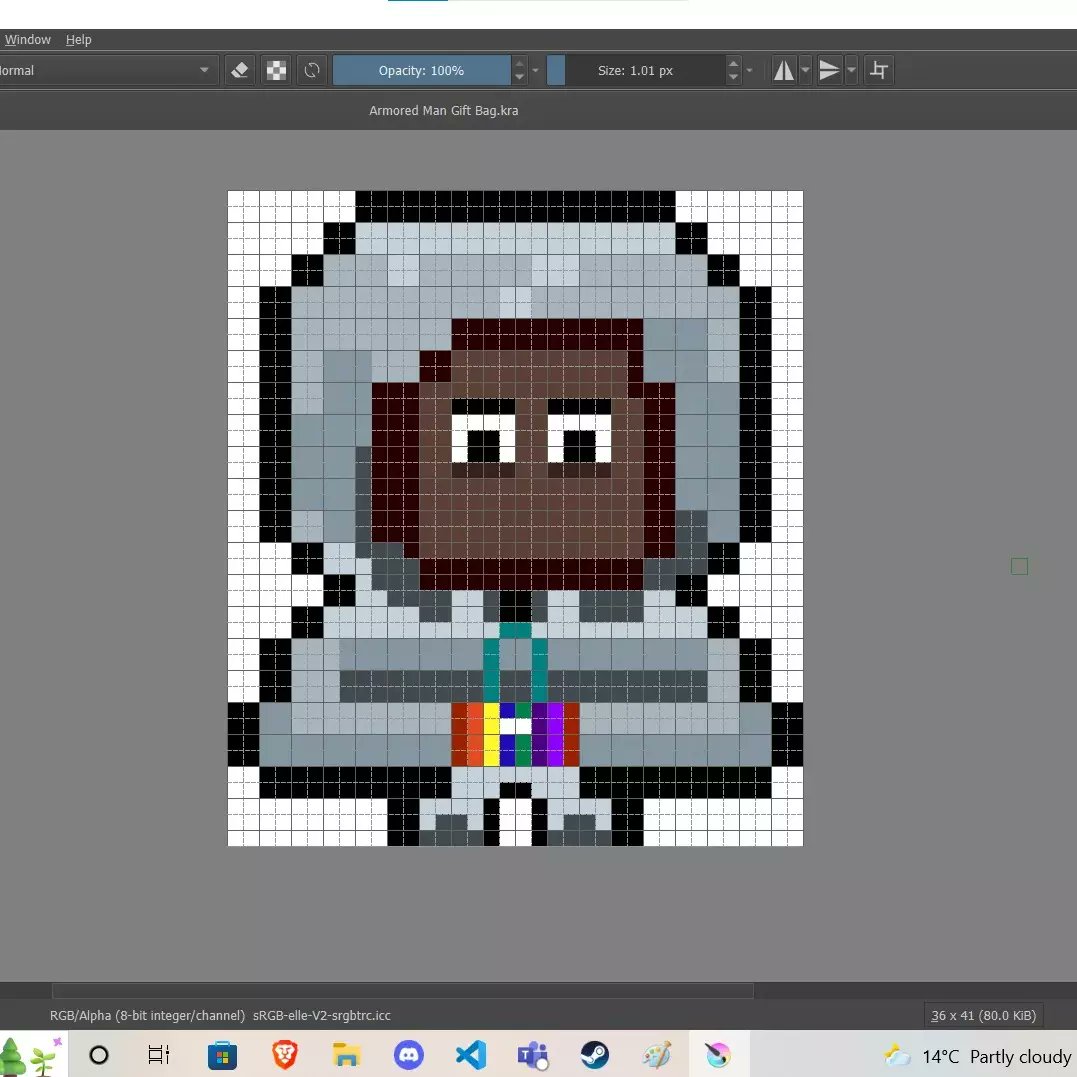
Task: Increase brush size with the up stepper
Action: (733, 63)
